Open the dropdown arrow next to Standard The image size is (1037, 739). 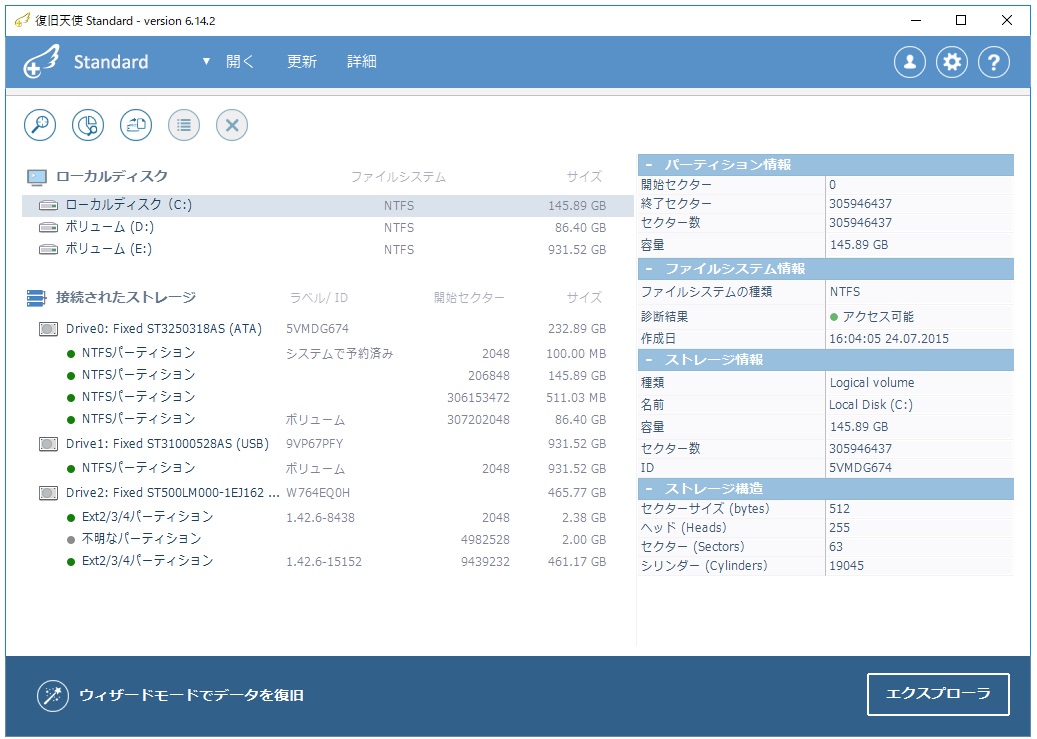[206, 62]
